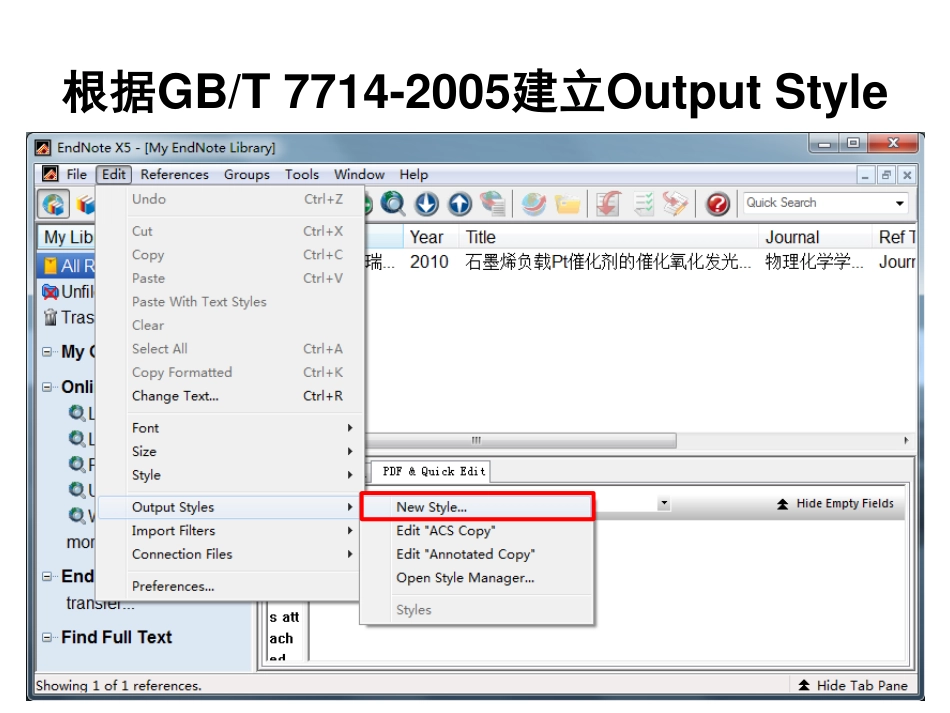Open Preferences... in the Edit menu
The image size is (950, 713).
tap(173, 586)
